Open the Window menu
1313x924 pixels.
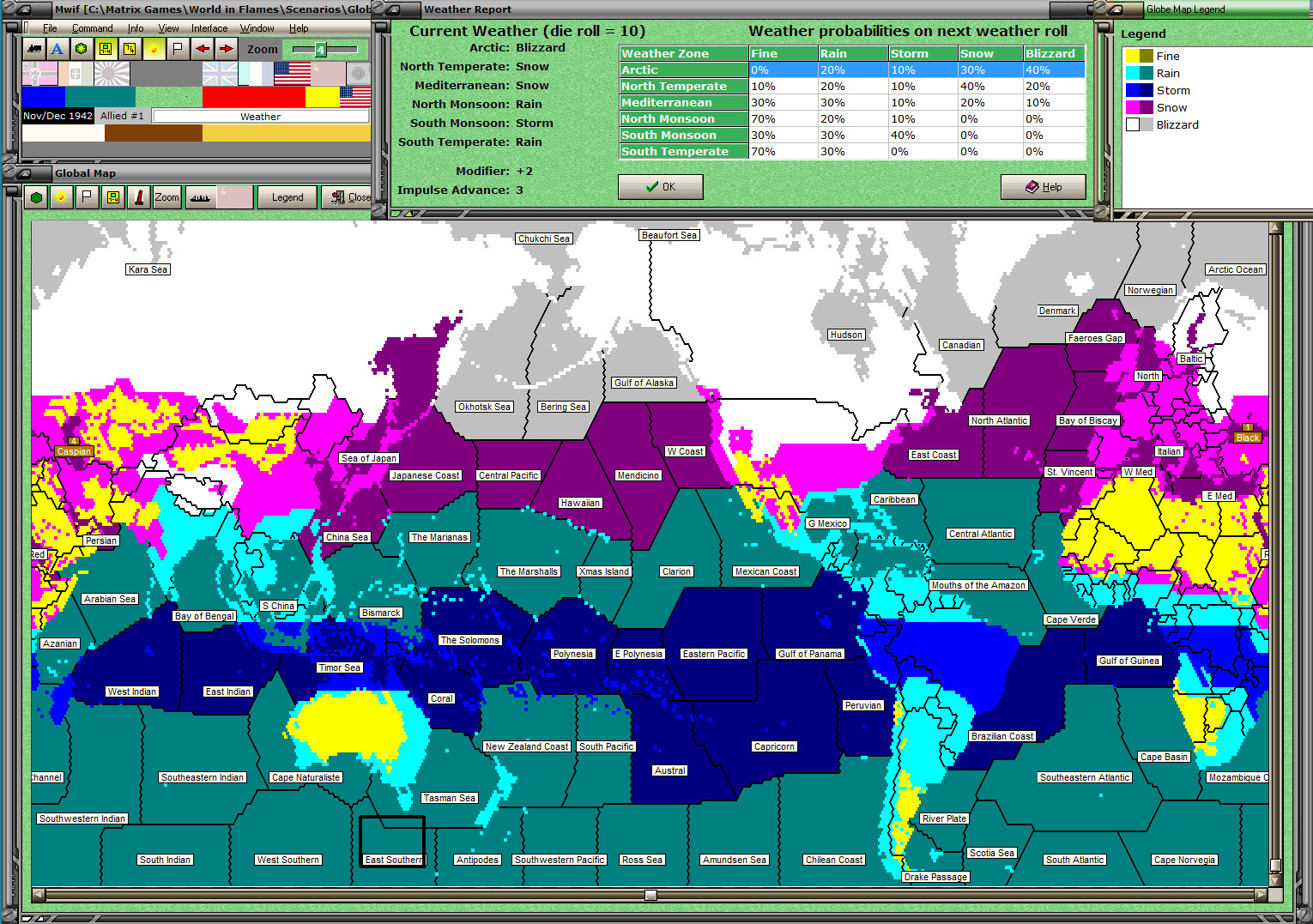point(257,28)
